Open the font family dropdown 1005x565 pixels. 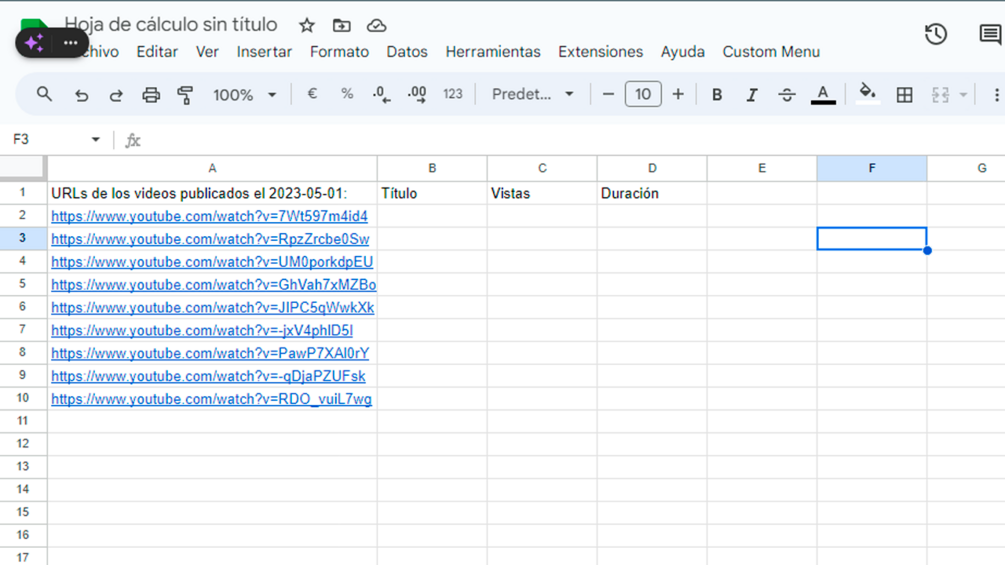pos(532,94)
